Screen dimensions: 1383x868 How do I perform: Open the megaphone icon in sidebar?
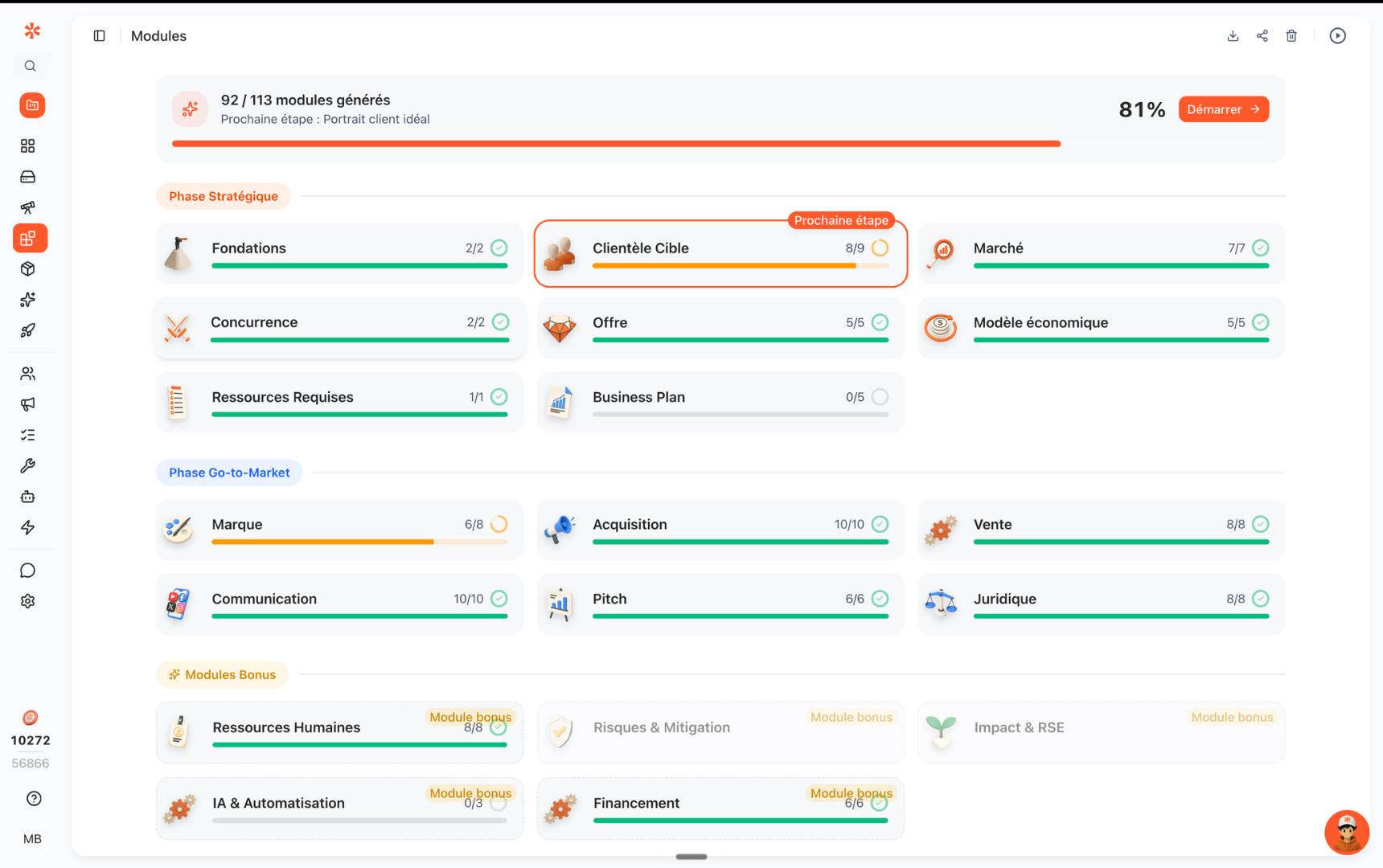pyautogui.click(x=28, y=404)
